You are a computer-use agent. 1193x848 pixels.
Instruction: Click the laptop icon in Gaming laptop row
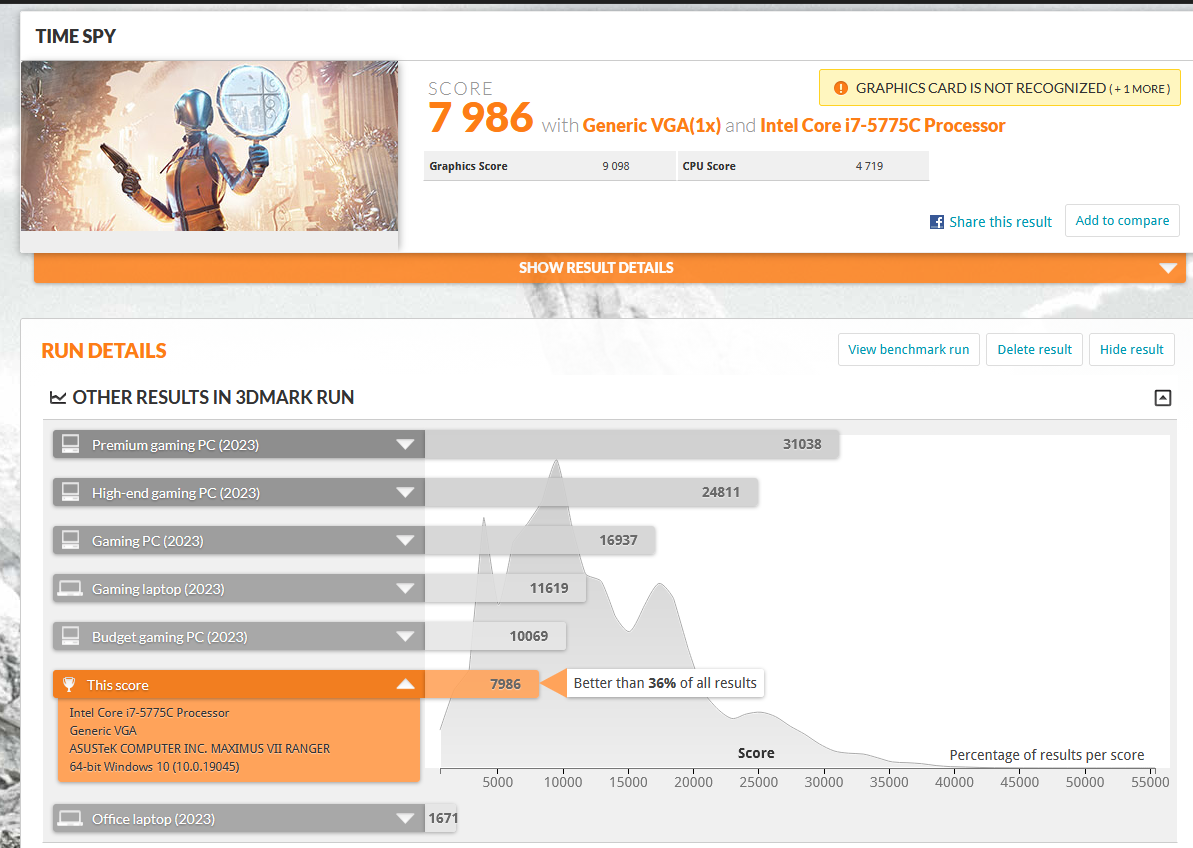point(70,588)
